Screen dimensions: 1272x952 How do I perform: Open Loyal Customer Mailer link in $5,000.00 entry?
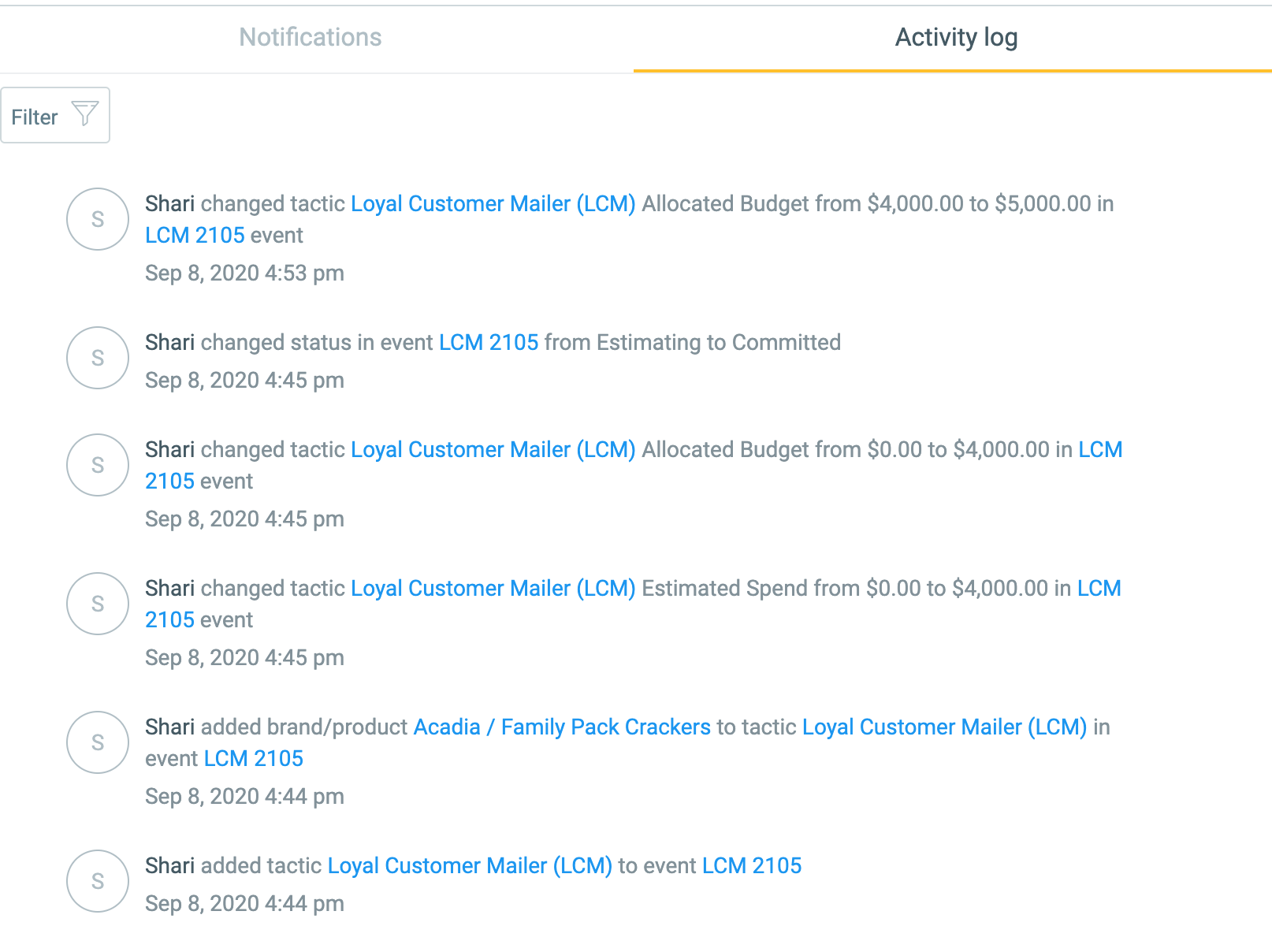[x=493, y=203]
